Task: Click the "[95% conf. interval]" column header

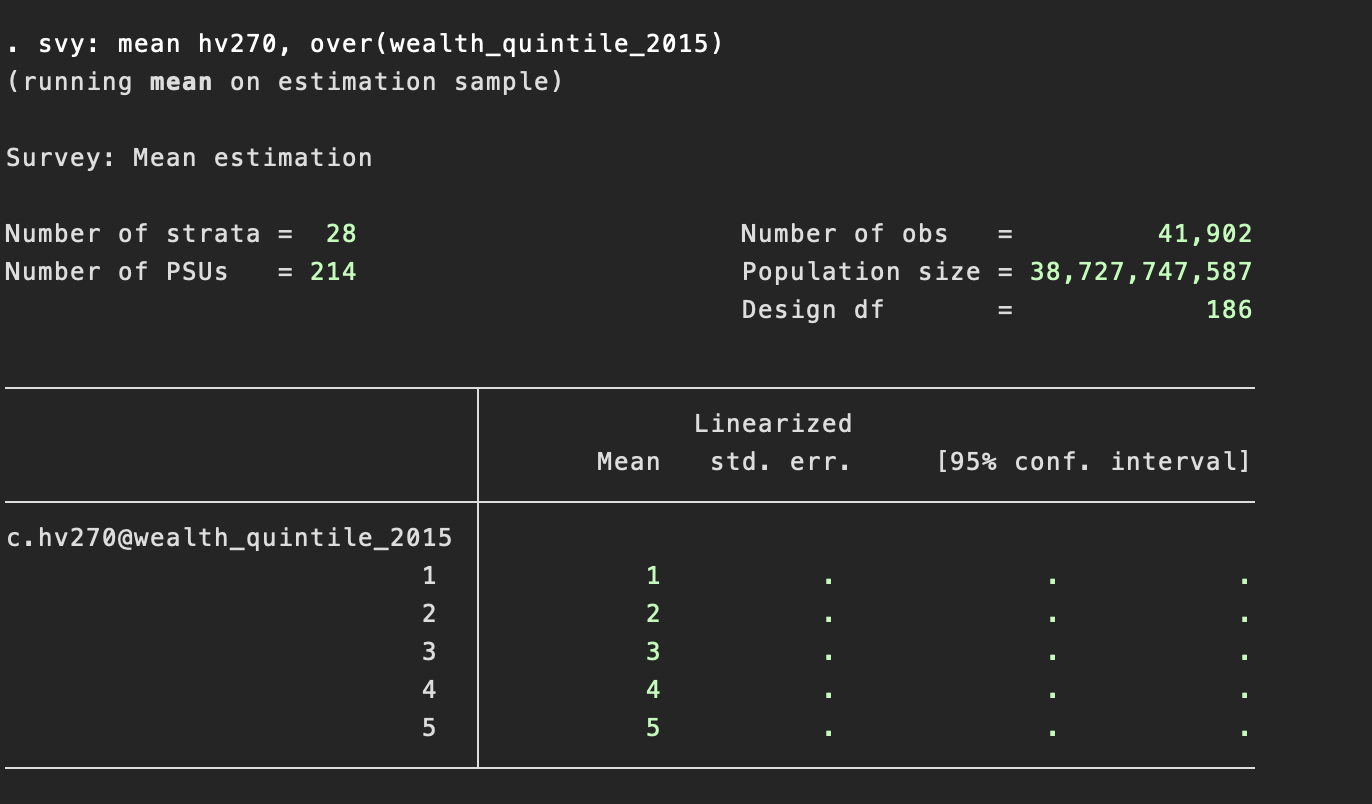Action: coord(1092,462)
